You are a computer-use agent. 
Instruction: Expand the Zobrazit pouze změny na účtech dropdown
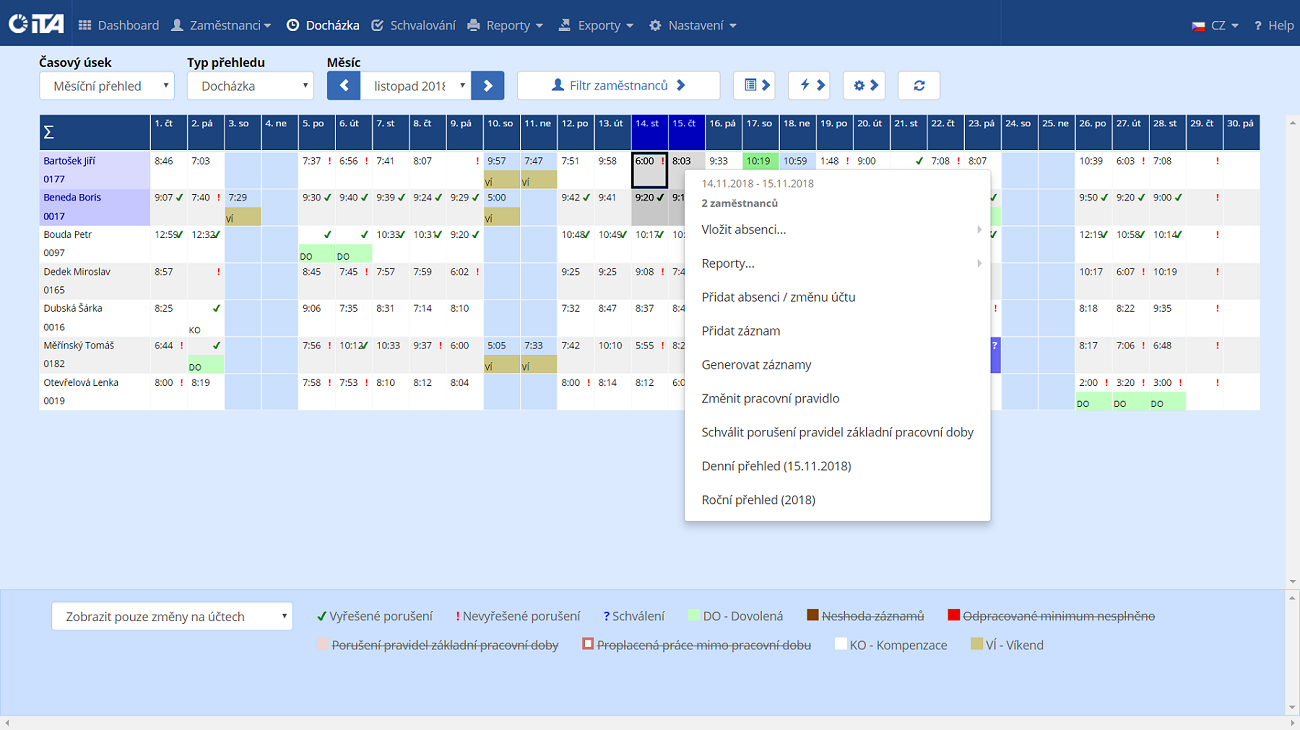point(172,617)
